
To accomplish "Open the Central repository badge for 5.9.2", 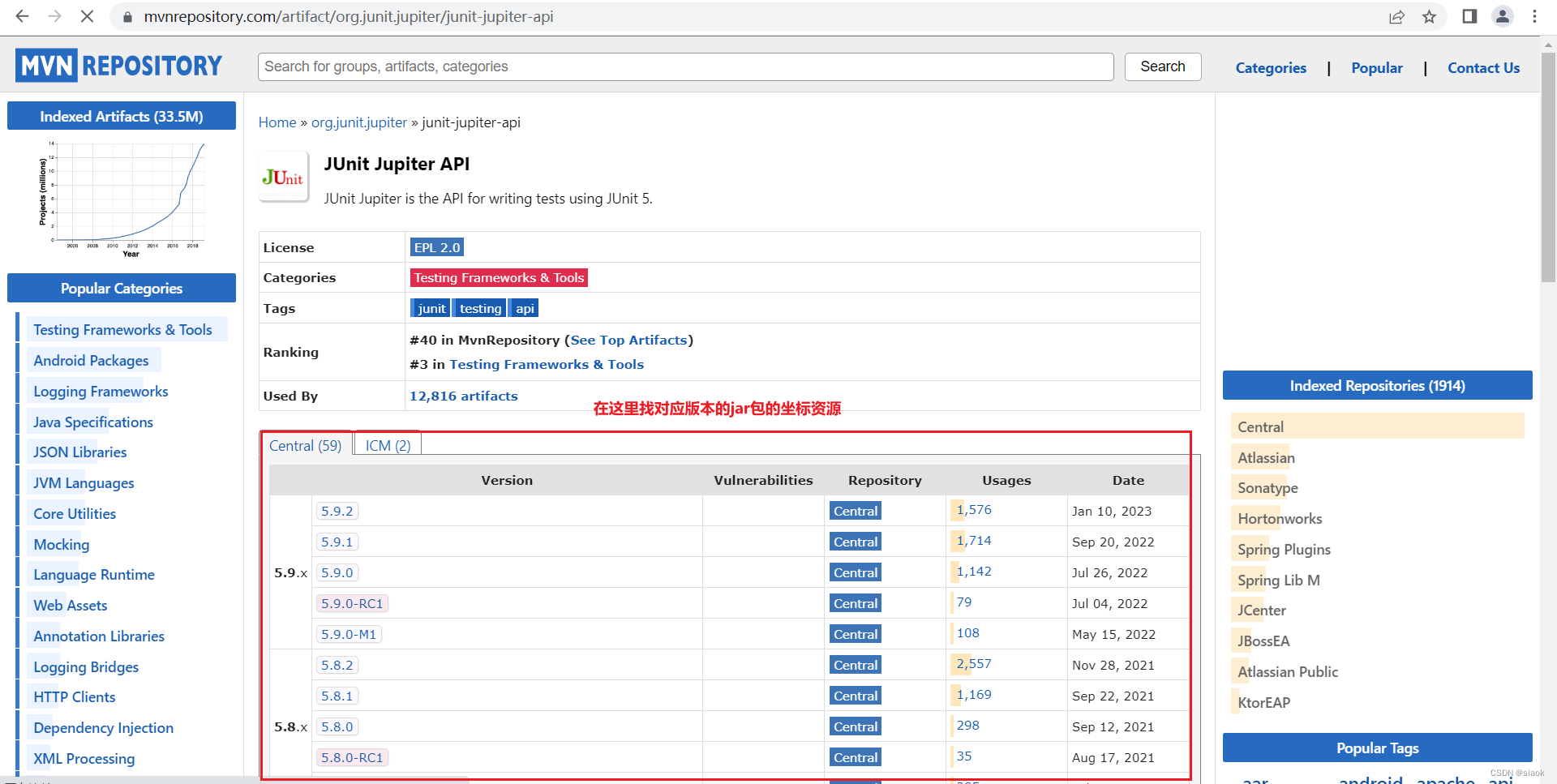I will [856, 511].
